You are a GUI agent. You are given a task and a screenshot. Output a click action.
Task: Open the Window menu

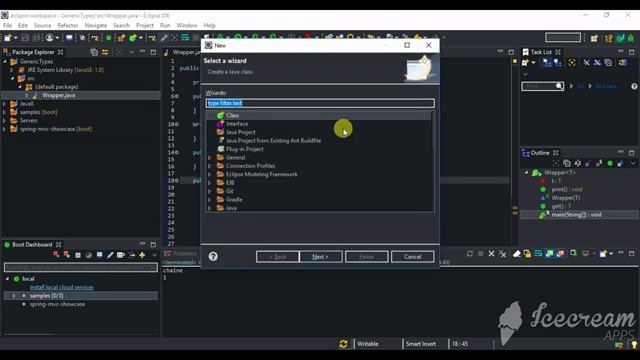(x=187, y=25)
